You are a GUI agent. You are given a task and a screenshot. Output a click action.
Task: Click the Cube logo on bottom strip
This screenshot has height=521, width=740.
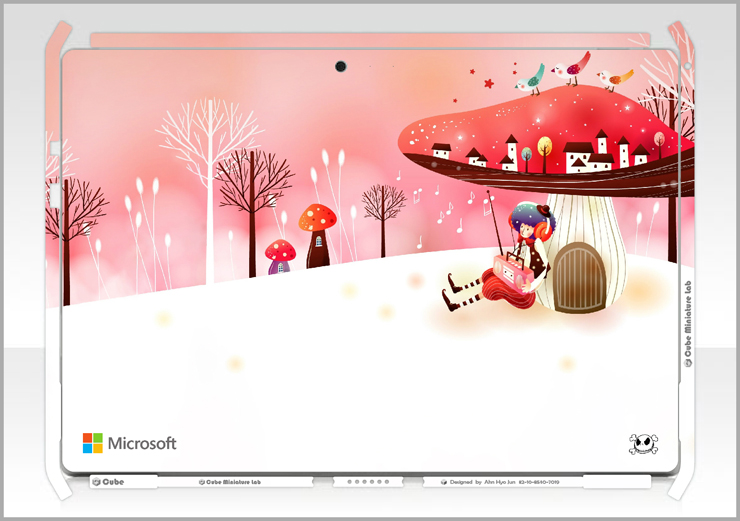pos(108,482)
